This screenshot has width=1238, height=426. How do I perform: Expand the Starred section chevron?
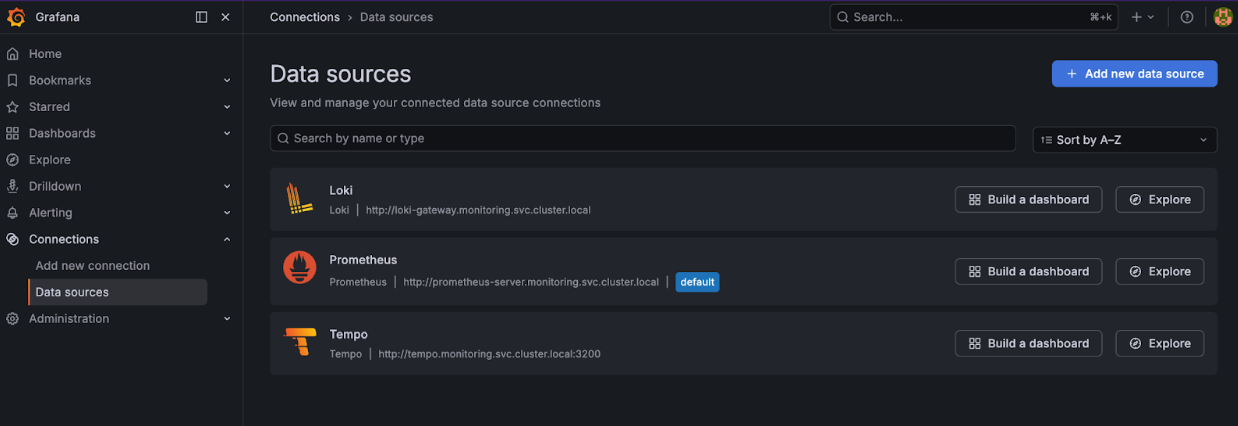click(227, 107)
